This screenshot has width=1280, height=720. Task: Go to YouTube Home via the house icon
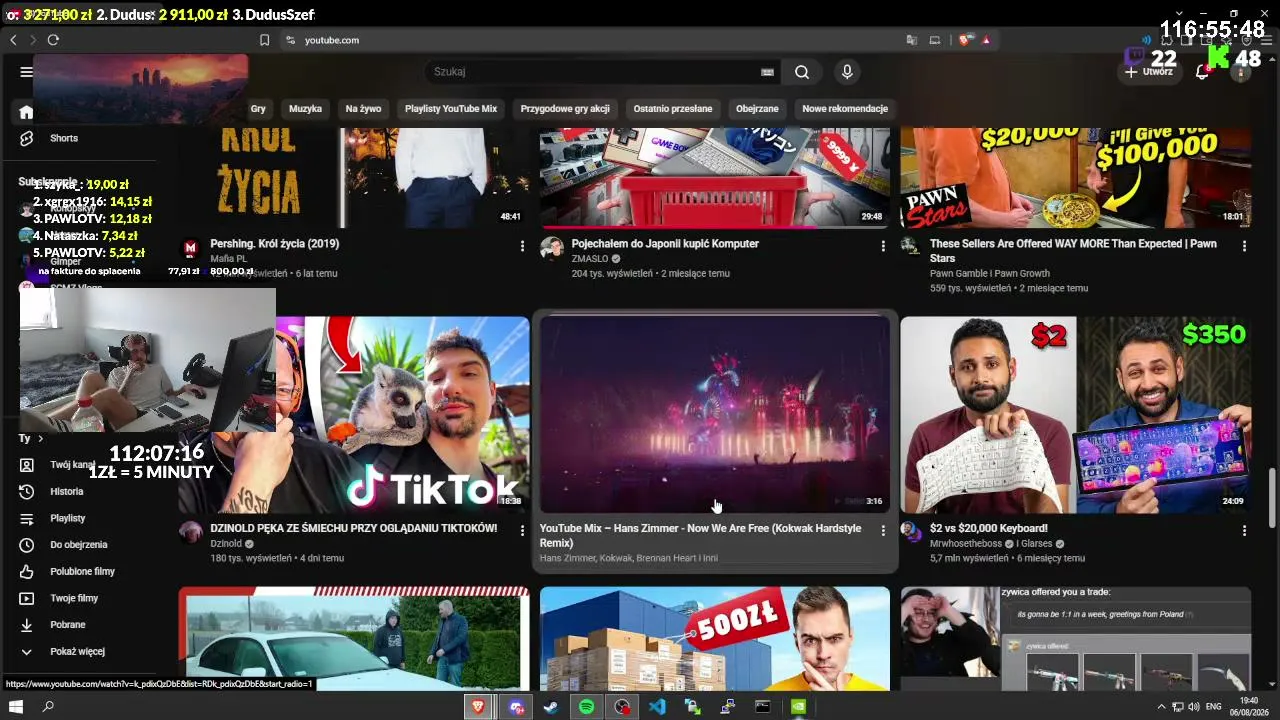[x=26, y=112]
